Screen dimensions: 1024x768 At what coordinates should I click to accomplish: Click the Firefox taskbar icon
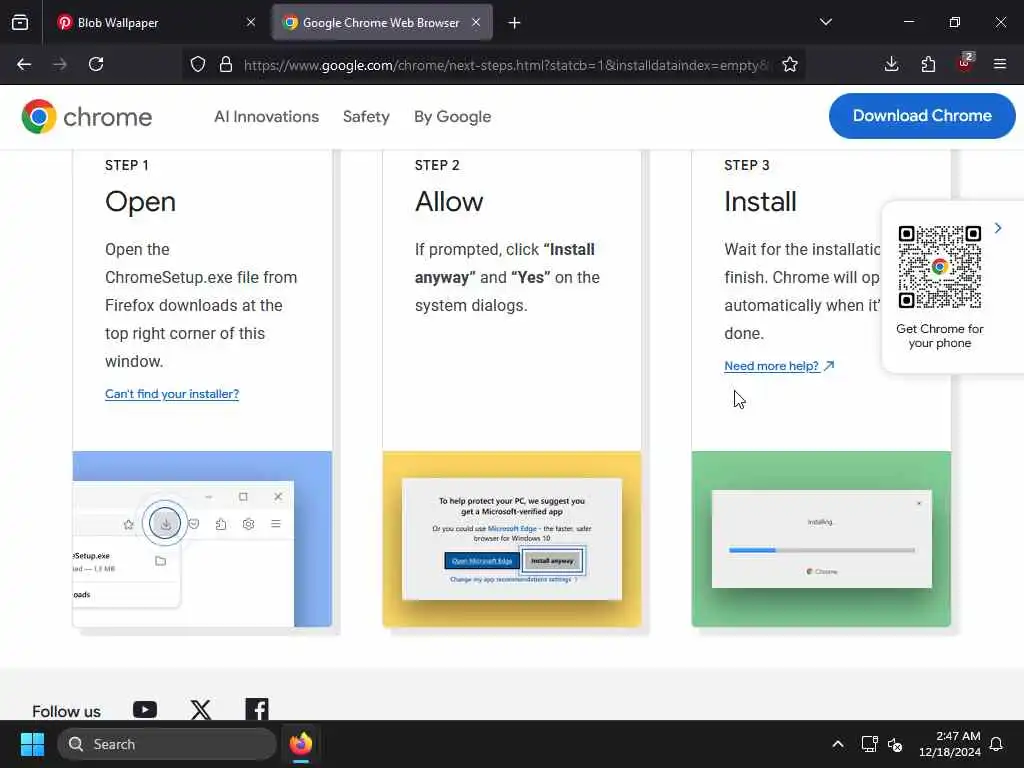click(300, 744)
